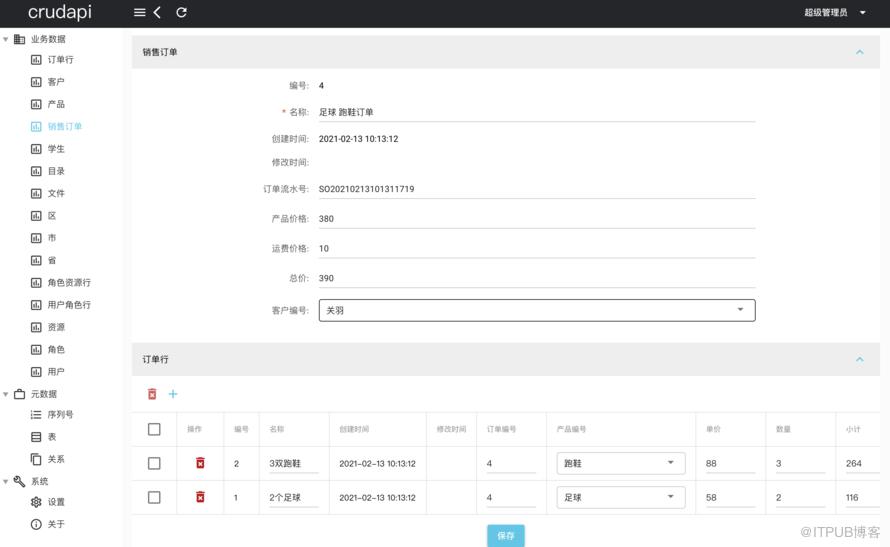The image size is (890, 547).
Task: Collapse the 订单行 panel
Action: click(x=859, y=360)
